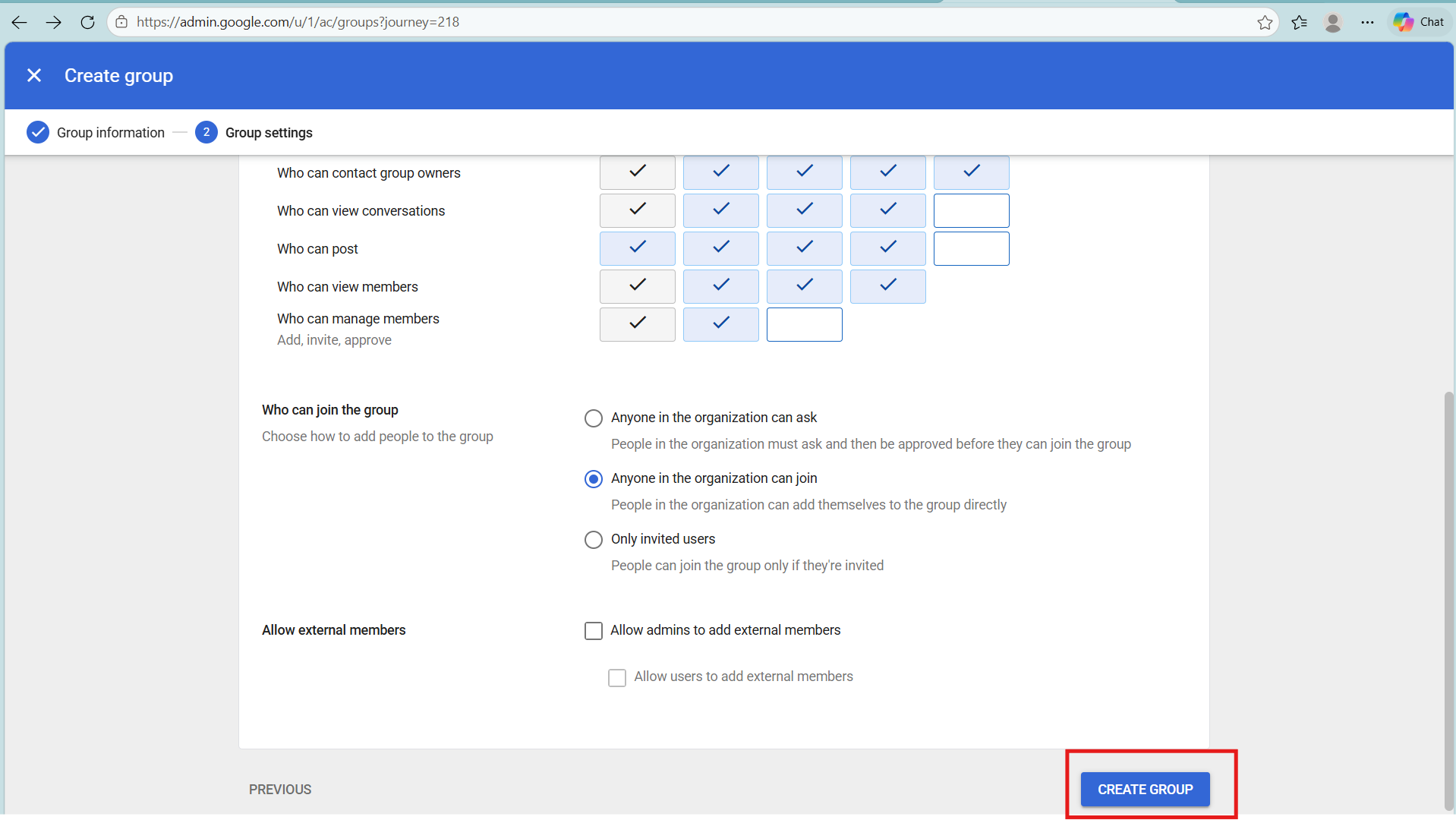1456x820 pixels.
Task: Click the Allow external members label
Action: pyautogui.click(x=334, y=630)
